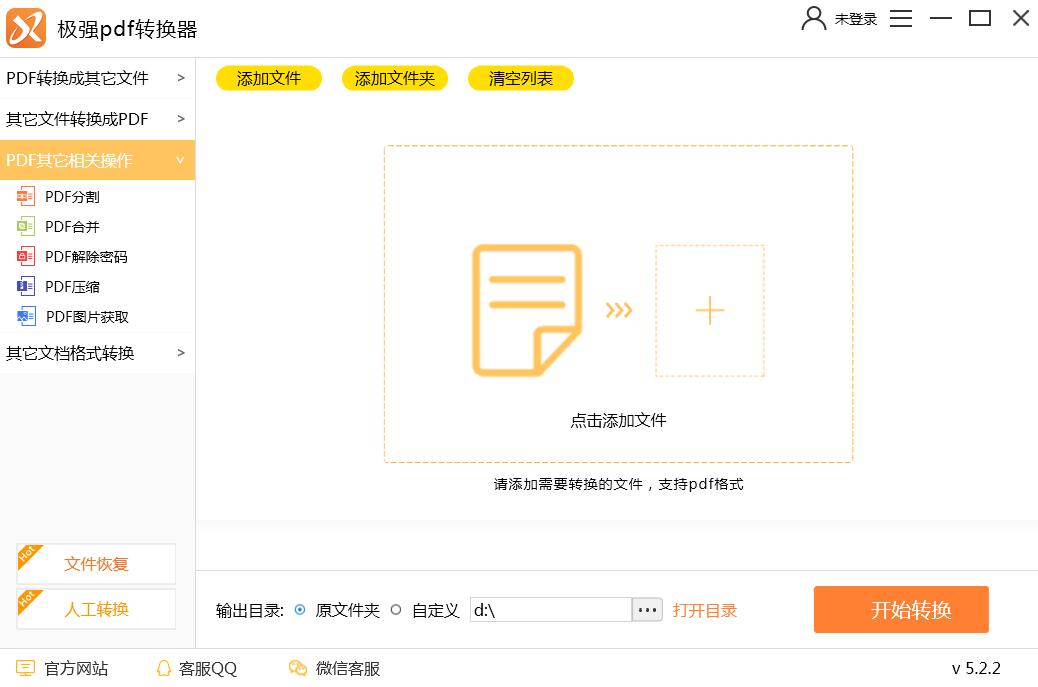Click the user account icon 未登录
1038x687 pixels.
coord(814,19)
